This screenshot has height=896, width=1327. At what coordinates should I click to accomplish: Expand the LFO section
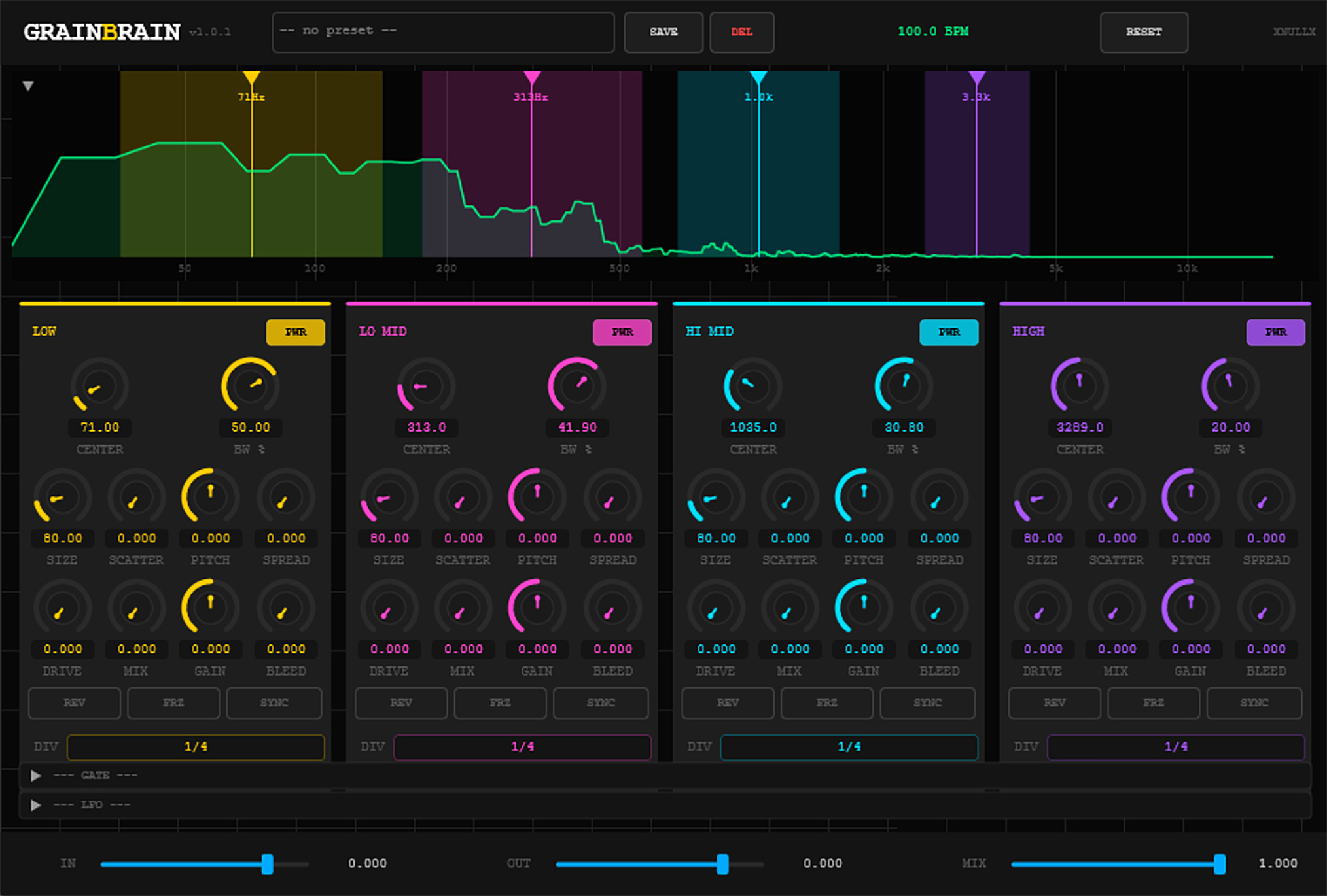coord(36,805)
